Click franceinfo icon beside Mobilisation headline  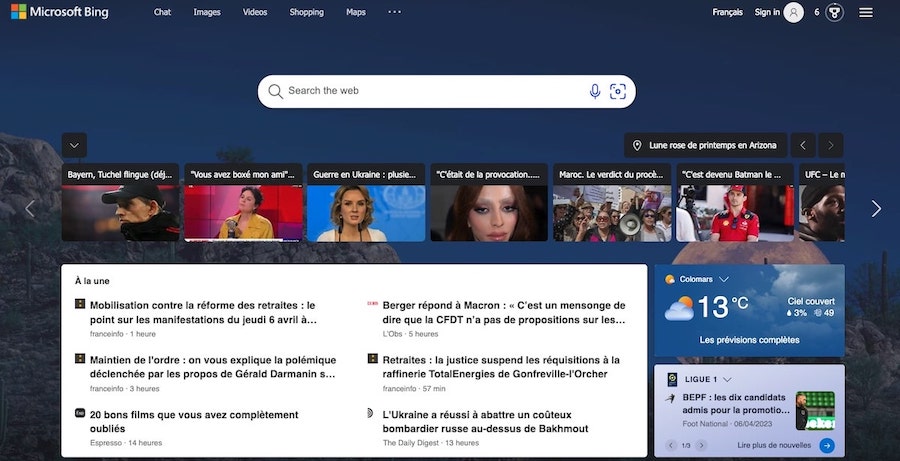click(80, 304)
